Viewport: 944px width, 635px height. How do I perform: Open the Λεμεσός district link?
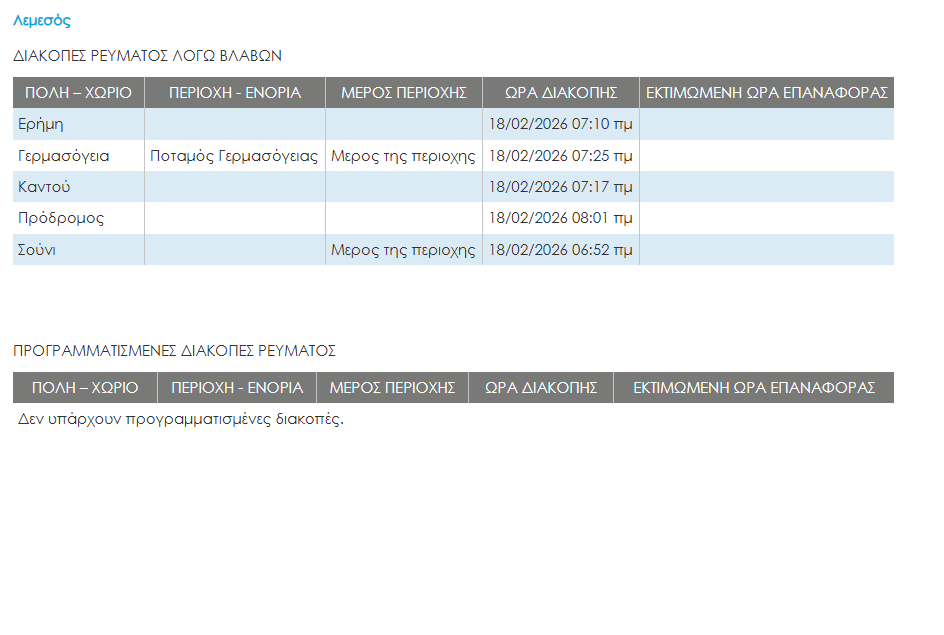coord(42,21)
